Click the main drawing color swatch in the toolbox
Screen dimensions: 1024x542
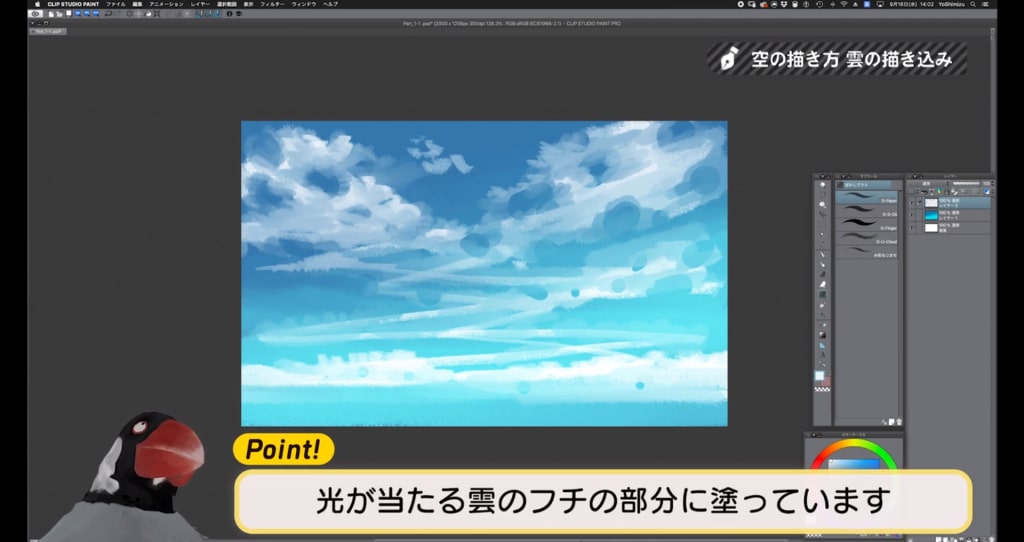819,375
